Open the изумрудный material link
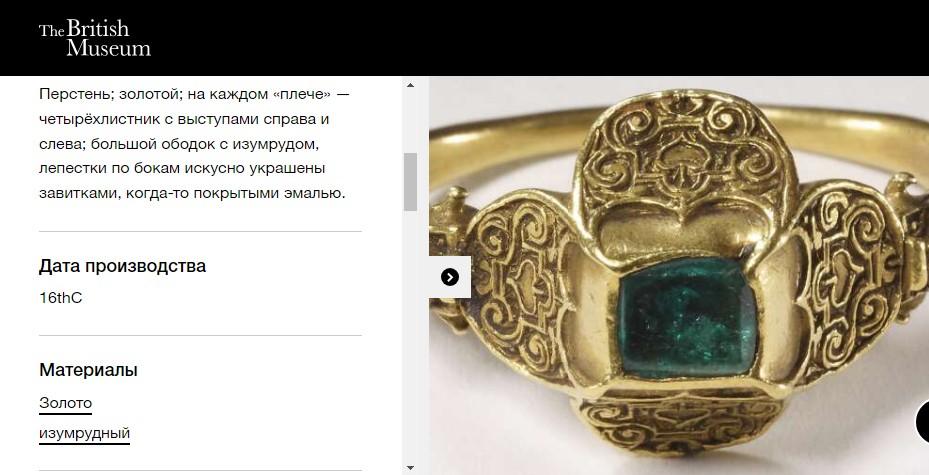The height and width of the screenshot is (475, 929). coord(84,434)
